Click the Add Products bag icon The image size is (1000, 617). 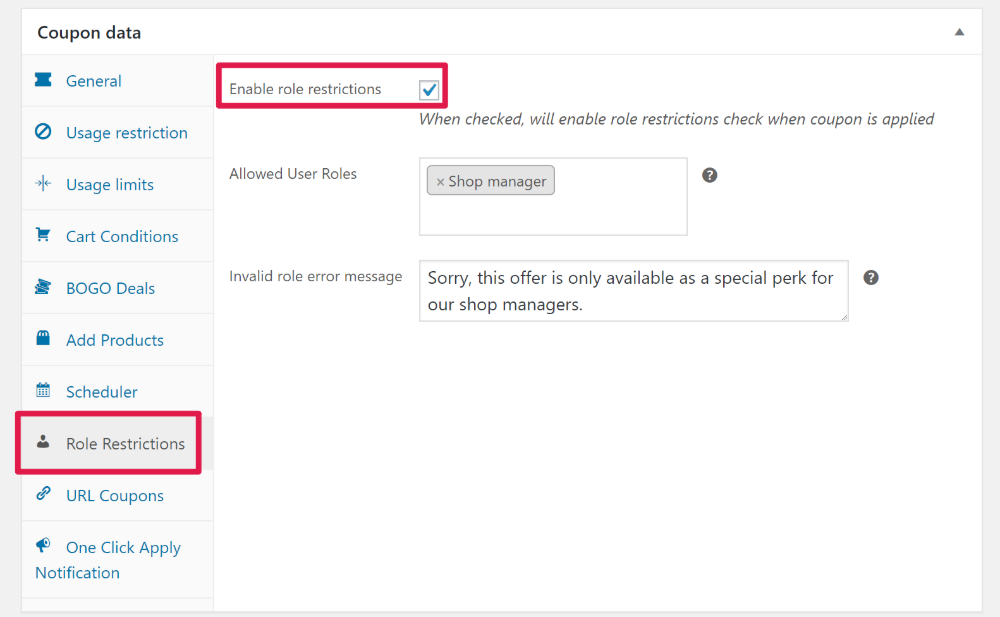coord(43,338)
